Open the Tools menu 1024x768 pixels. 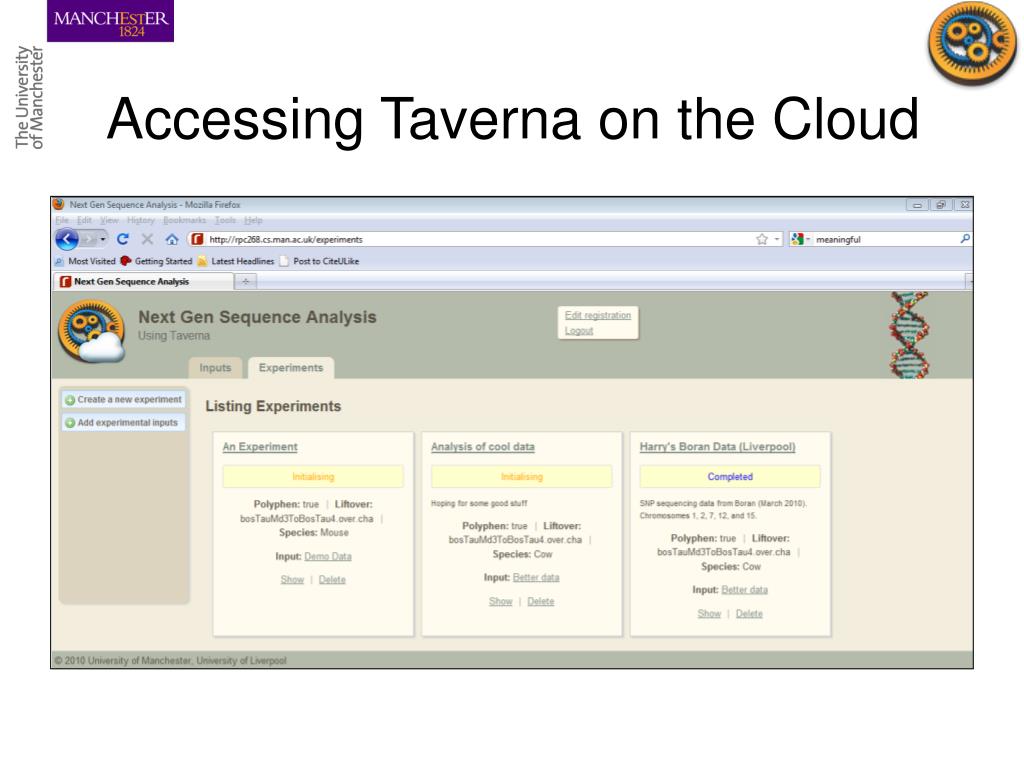(x=225, y=221)
